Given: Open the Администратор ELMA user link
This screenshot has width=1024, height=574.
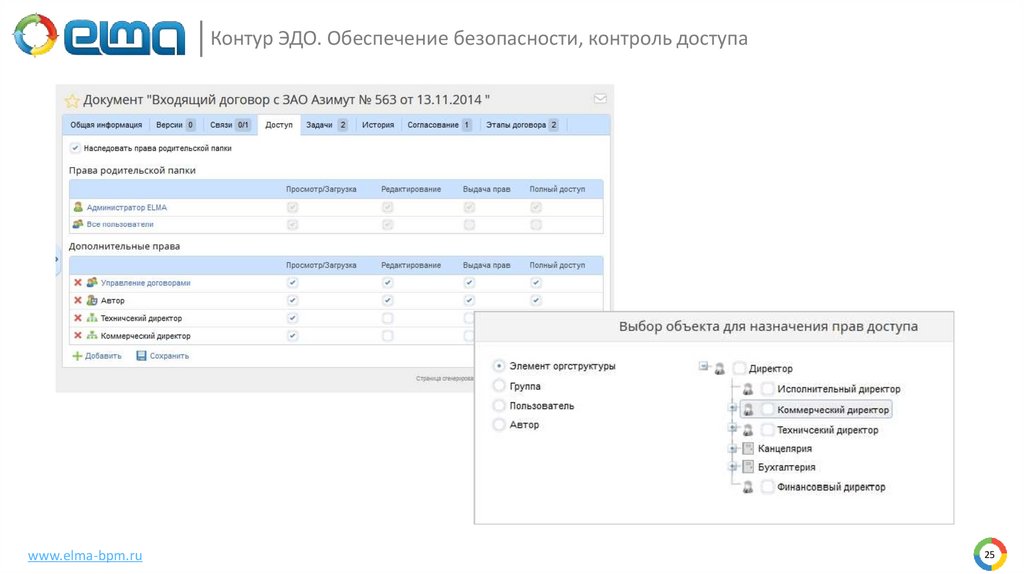Looking at the screenshot, I should click(127, 207).
